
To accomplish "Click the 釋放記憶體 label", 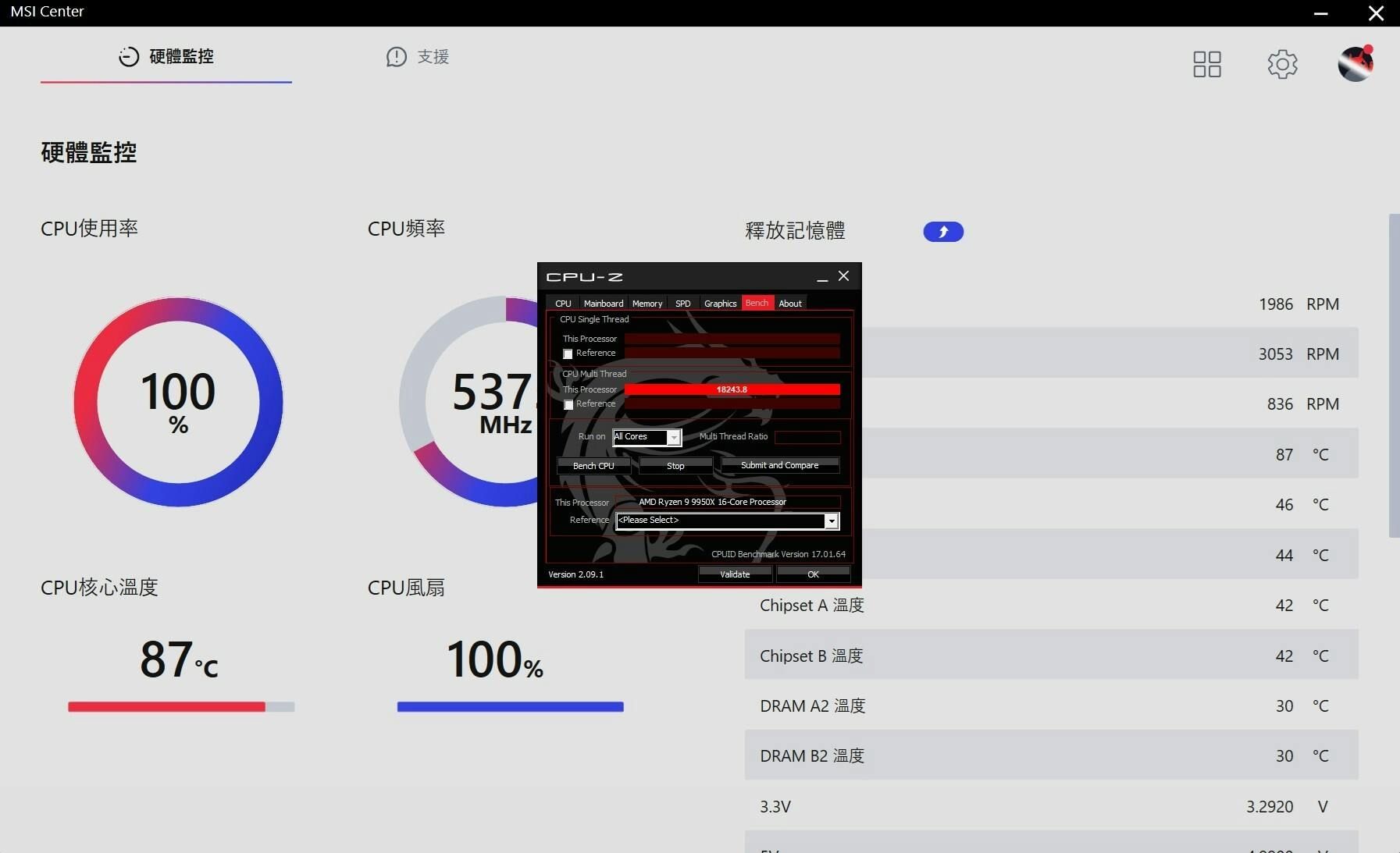I will point(795,230).
